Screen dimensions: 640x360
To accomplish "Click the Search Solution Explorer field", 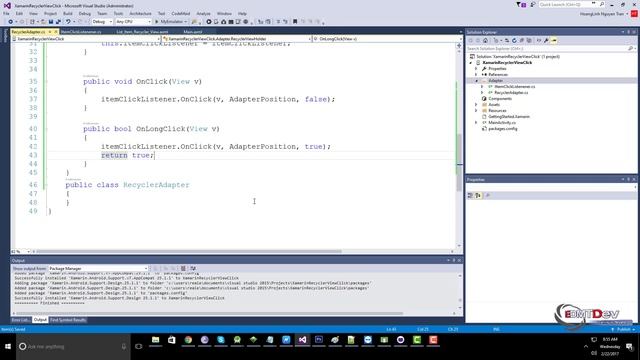I will point(547,49).
